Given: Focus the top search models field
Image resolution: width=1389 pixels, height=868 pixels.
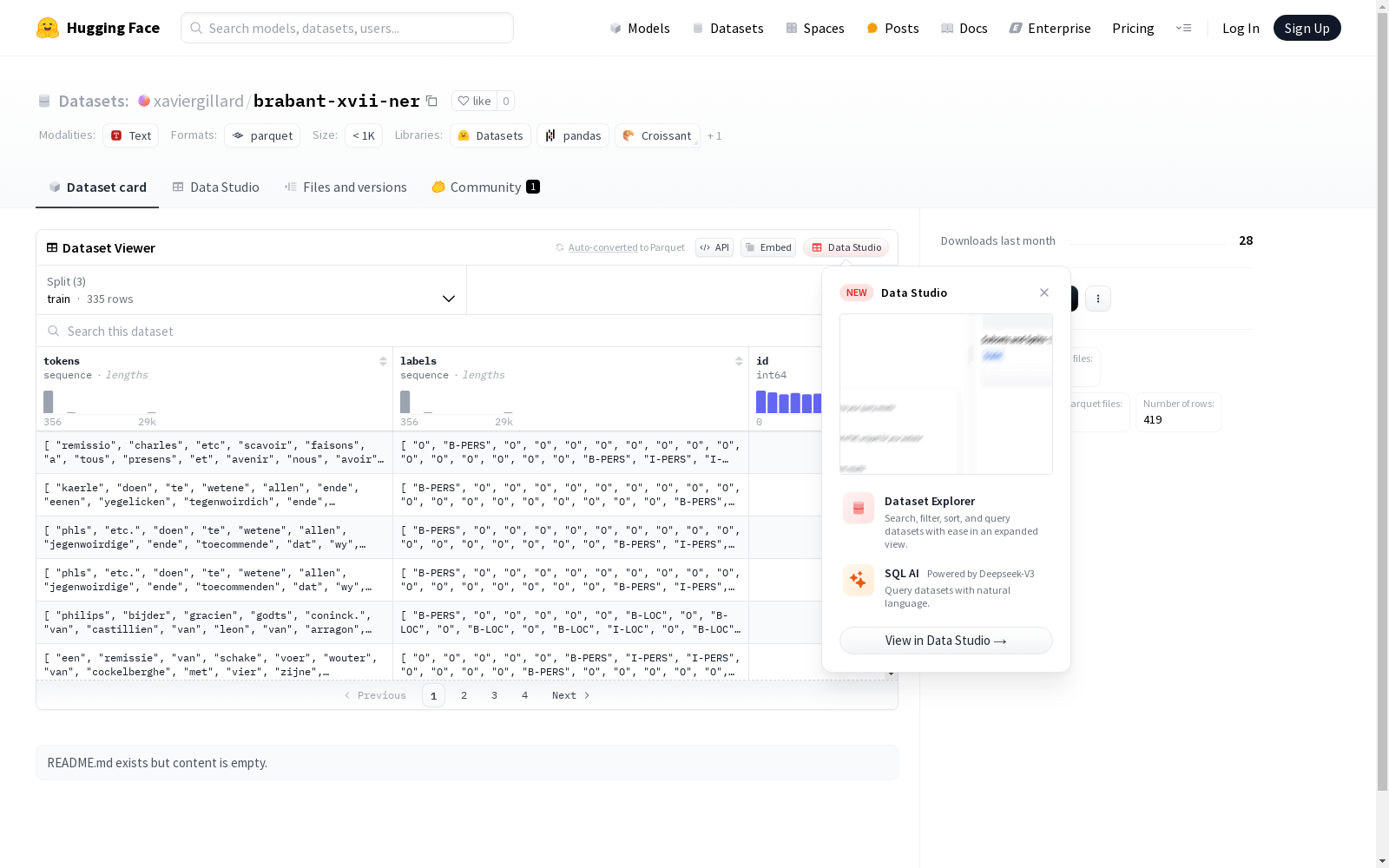Looking at the screenshot, I should click(x=347, y=28).
